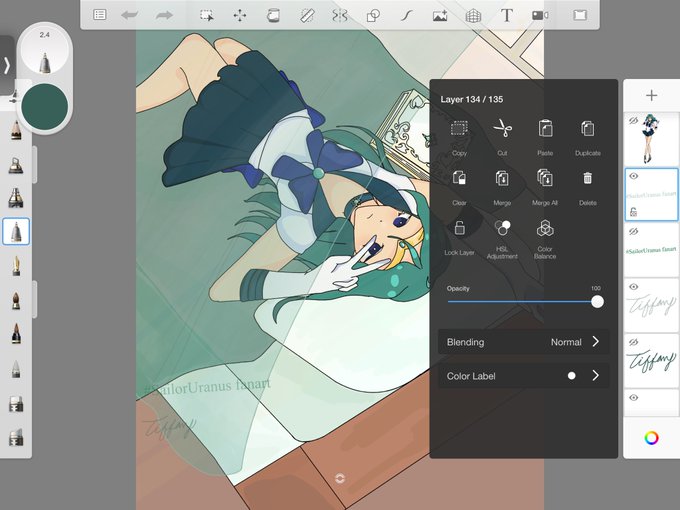The image size is (680, 510).
Task: Open Color Balance
Action: coord(545,239)
